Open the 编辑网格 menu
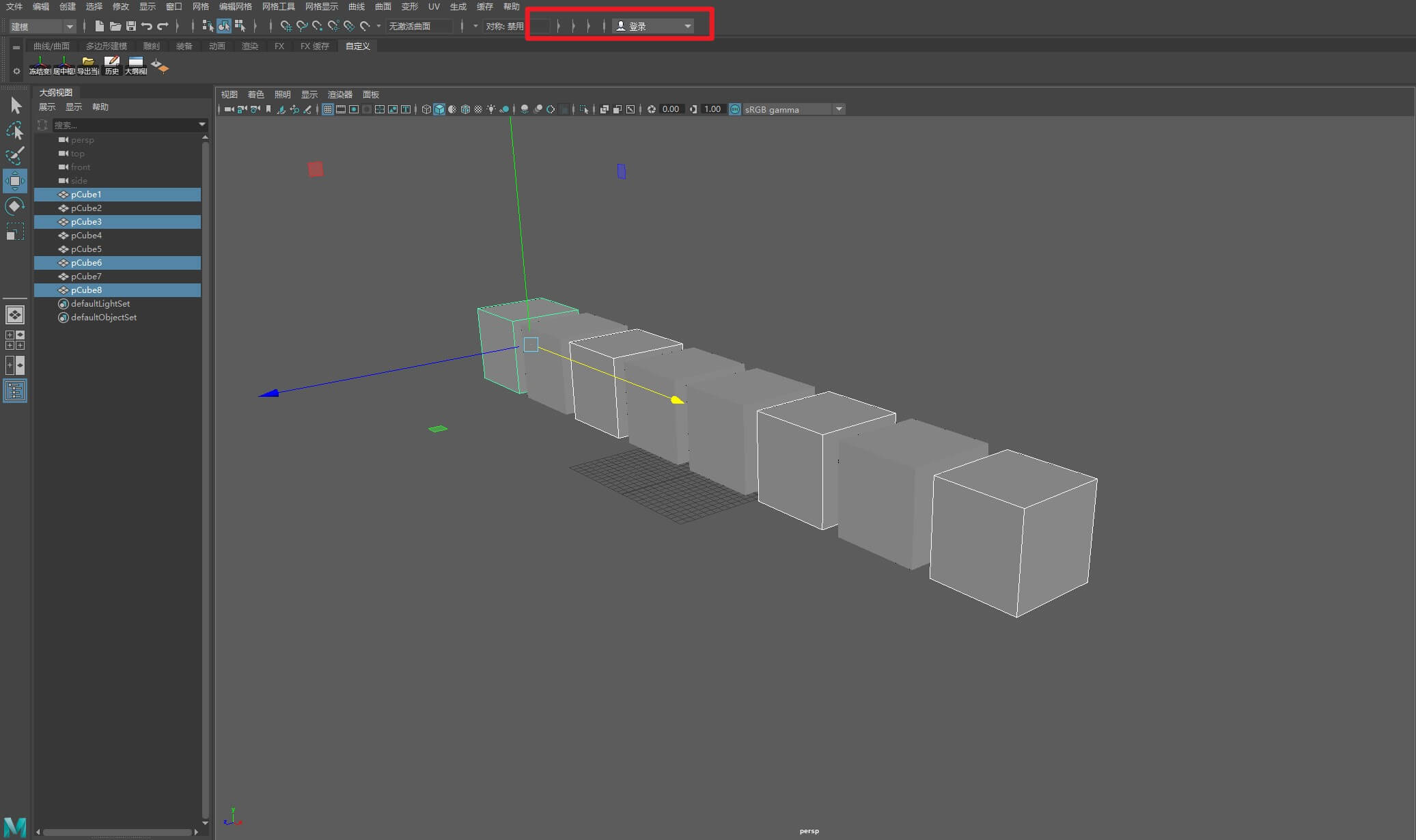Screen dimensions: 1416x840 tap(236, 6)
